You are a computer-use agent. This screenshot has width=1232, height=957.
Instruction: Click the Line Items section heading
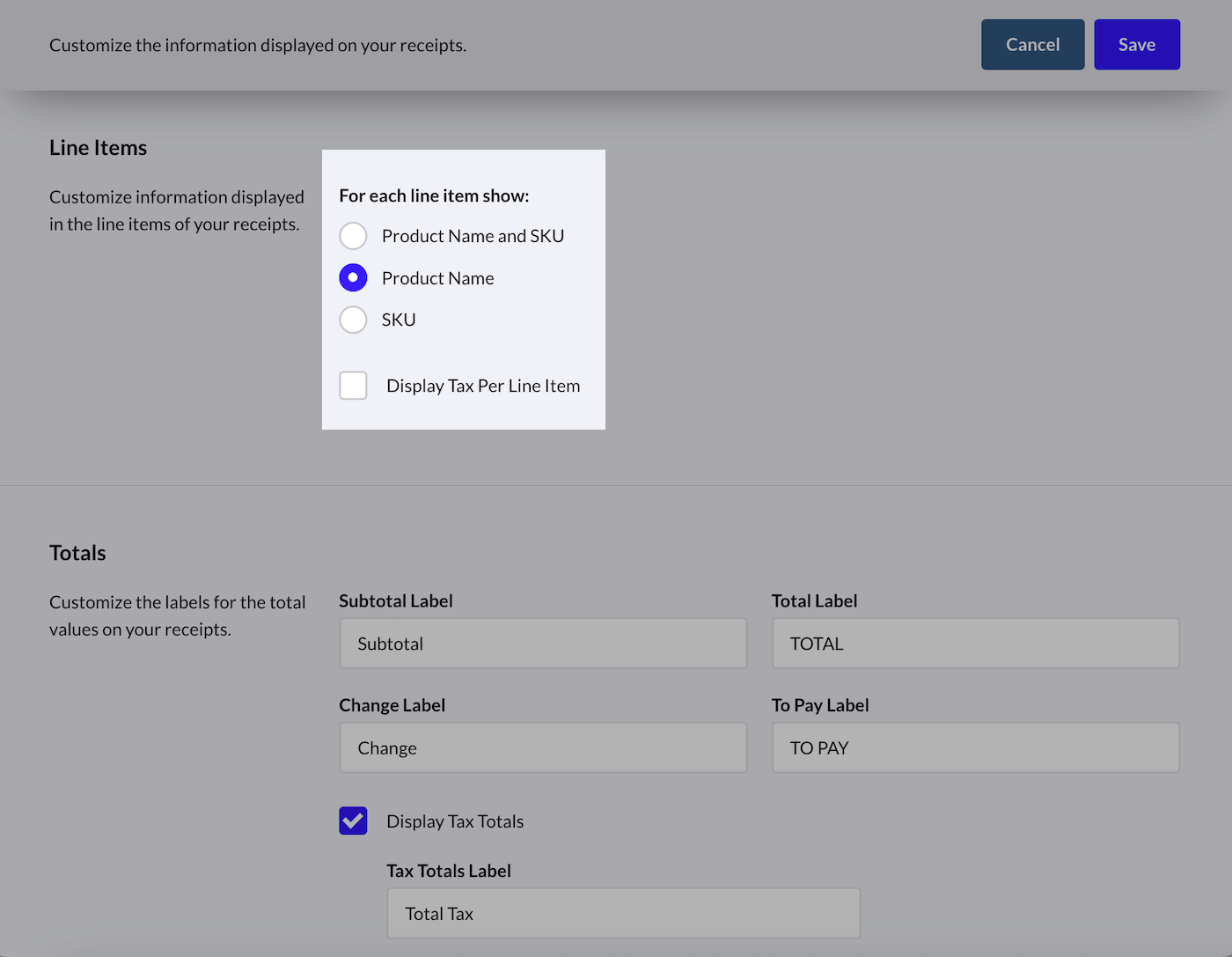98,148
